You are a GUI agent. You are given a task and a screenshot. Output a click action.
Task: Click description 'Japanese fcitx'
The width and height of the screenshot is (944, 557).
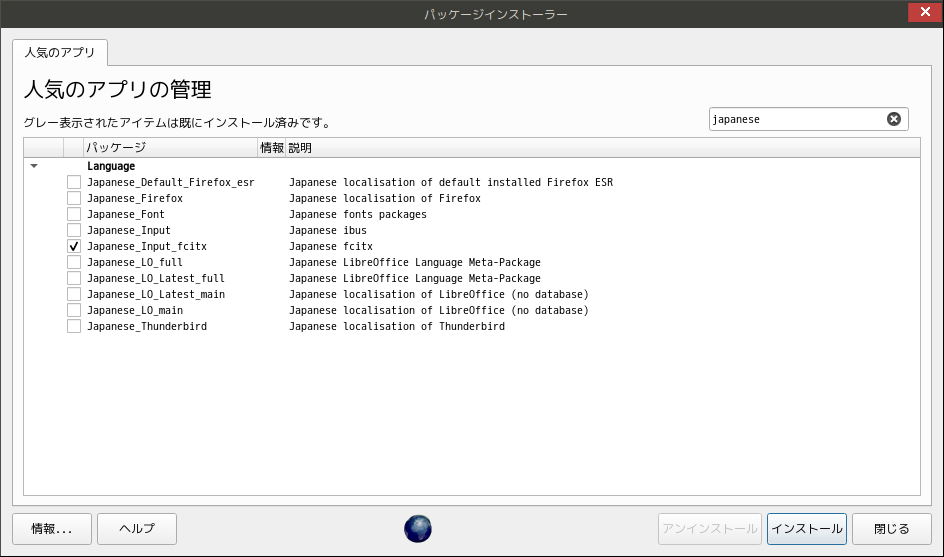click(x=331, y=246)
